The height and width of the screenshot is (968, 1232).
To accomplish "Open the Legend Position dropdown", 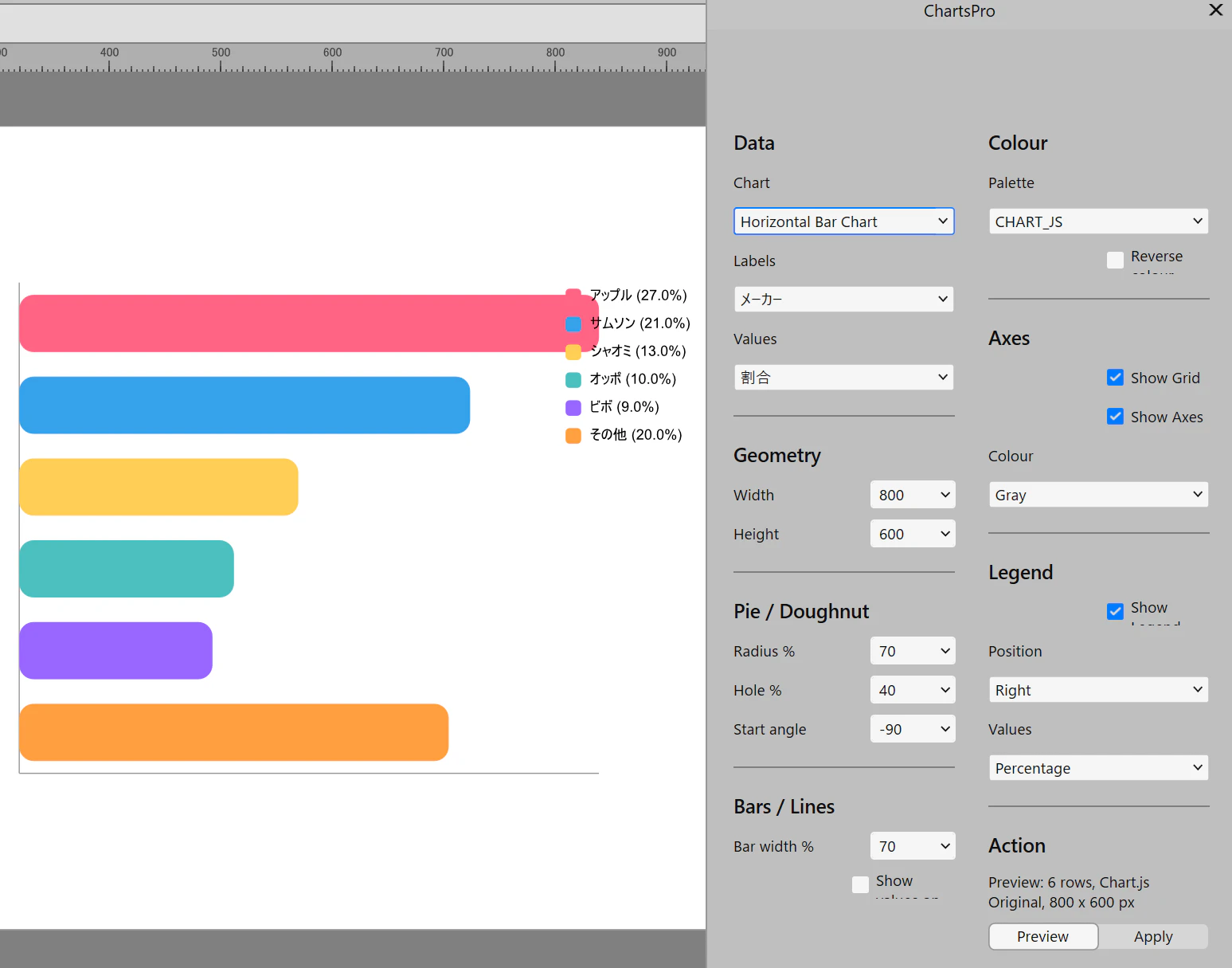I will (1098, 690).
